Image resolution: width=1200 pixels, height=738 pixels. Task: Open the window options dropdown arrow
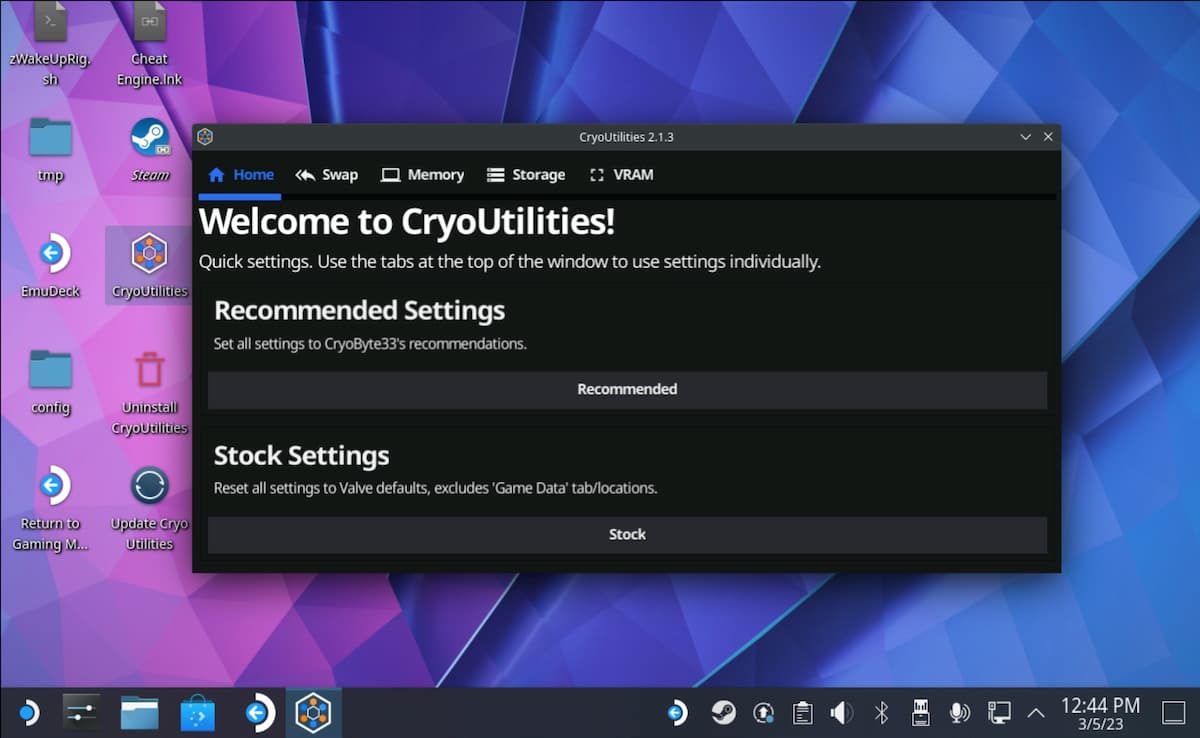(x=1025, y=136)
